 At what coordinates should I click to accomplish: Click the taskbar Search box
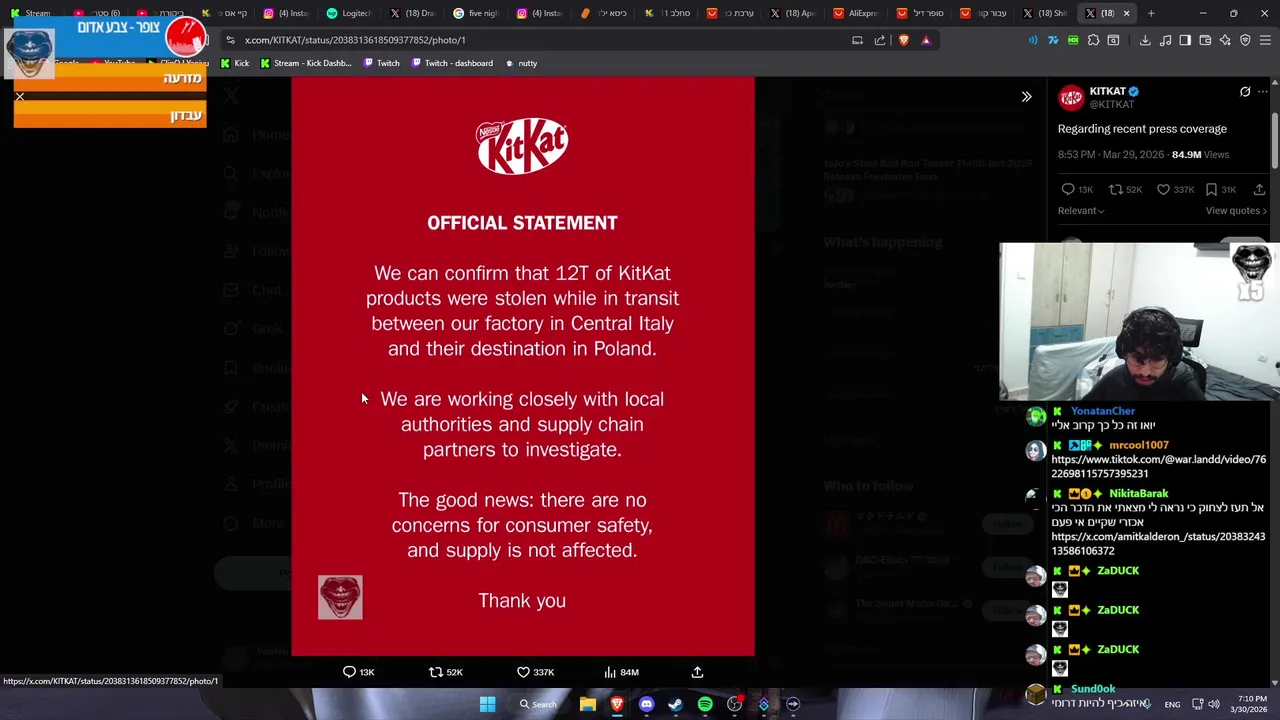[538, 704]
